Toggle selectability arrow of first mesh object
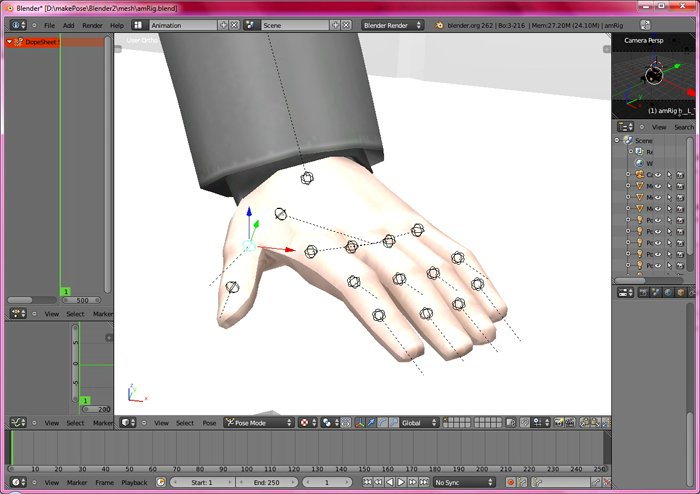The width and height of the screenshot is (700, 494). 671,185
